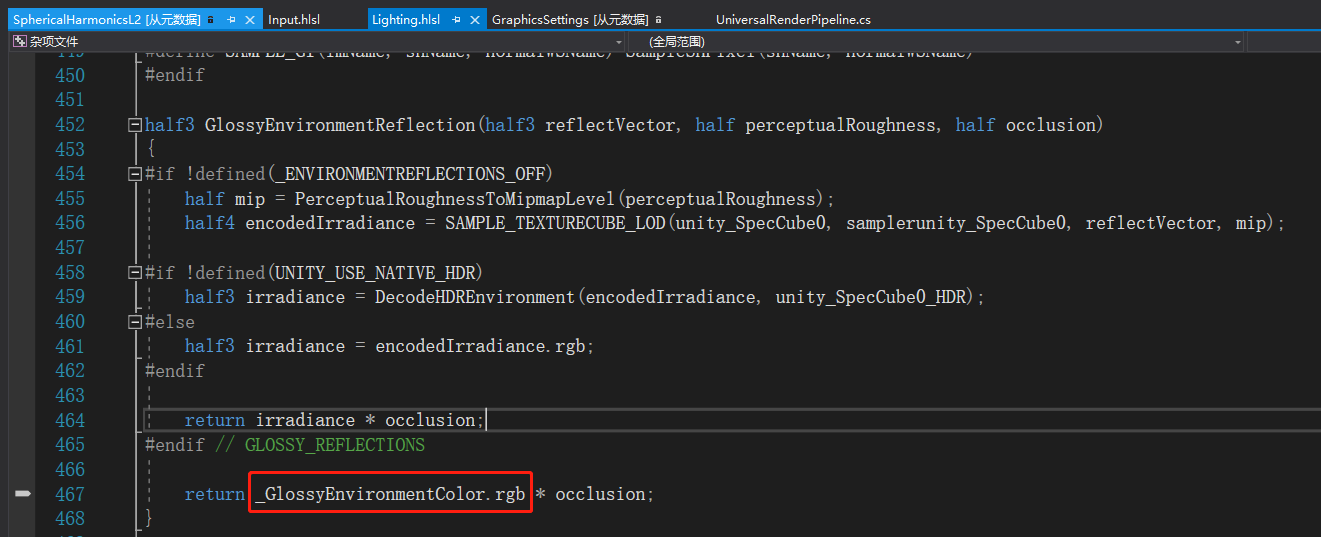This screenshot has width=1321, height=537.
Task: Click the #endif directive on line 462
Action: (x=175, y=371)
